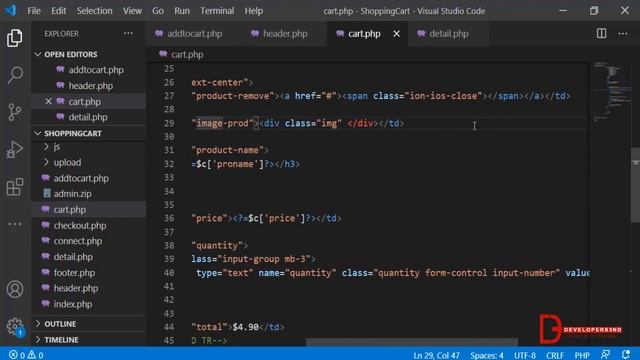The height and width of the screenshot is (360, 640).
Task: Expand the Timeline section
Action: [x=61, y=340]
